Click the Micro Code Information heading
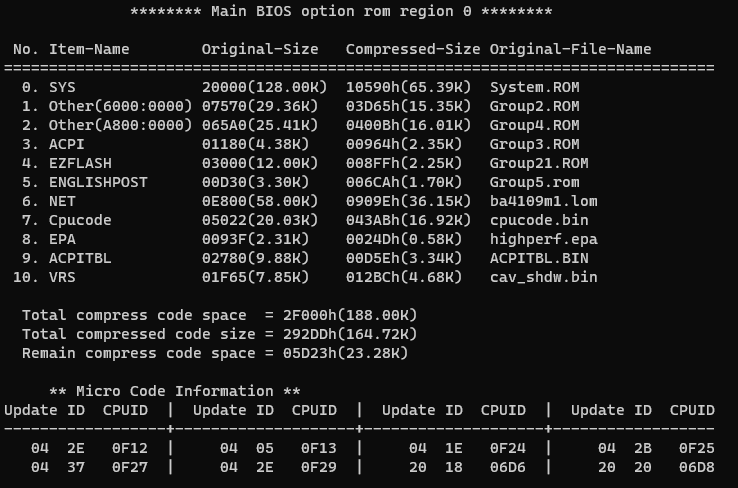 pos(174,391)
